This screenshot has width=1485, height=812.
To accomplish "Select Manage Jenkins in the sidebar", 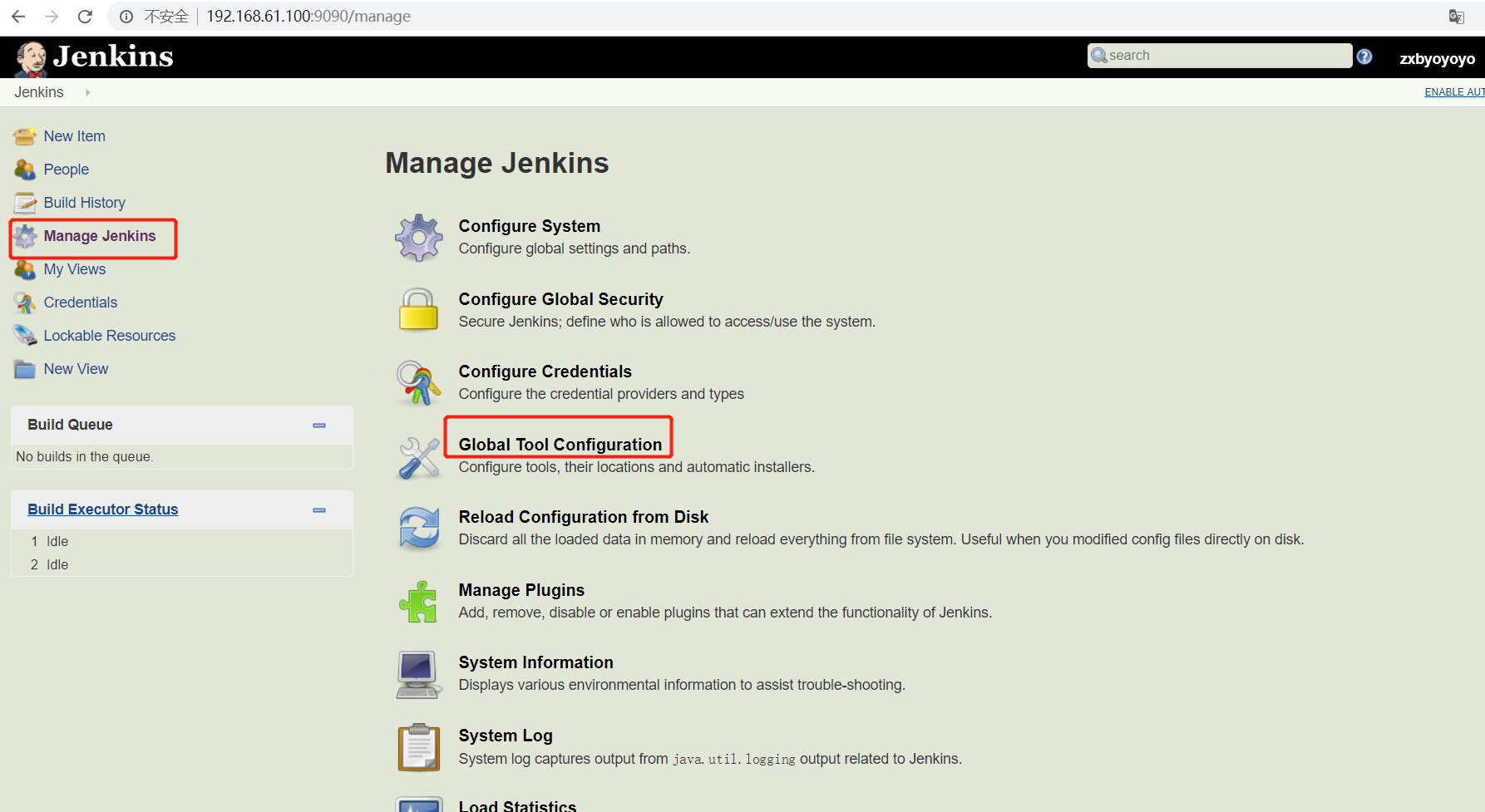I will coord(100,236).
